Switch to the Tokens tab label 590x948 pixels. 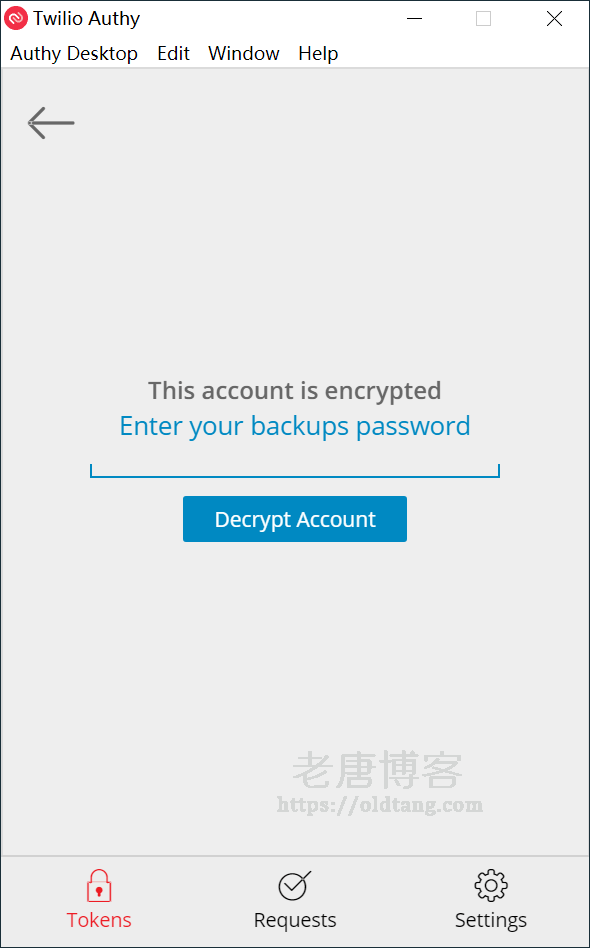(99, 920)
